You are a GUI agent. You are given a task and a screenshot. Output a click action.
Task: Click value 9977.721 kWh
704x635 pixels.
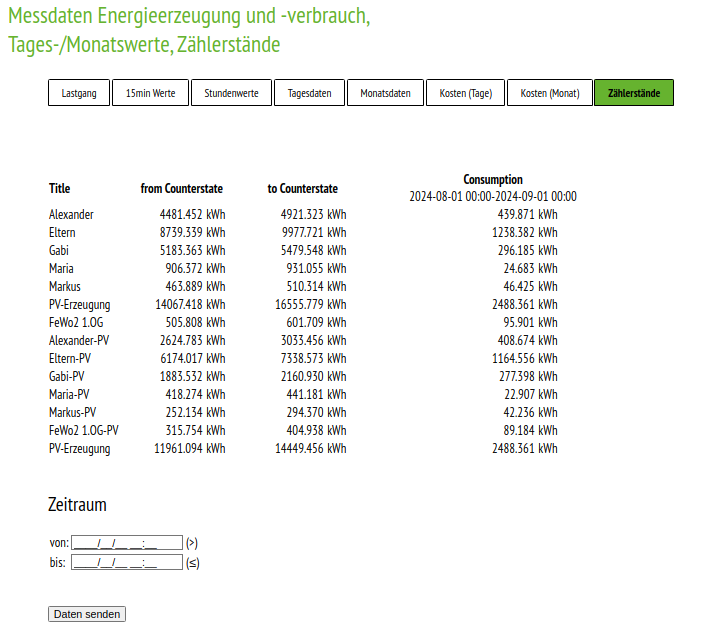pyautogui.click(x=314, y=233)
